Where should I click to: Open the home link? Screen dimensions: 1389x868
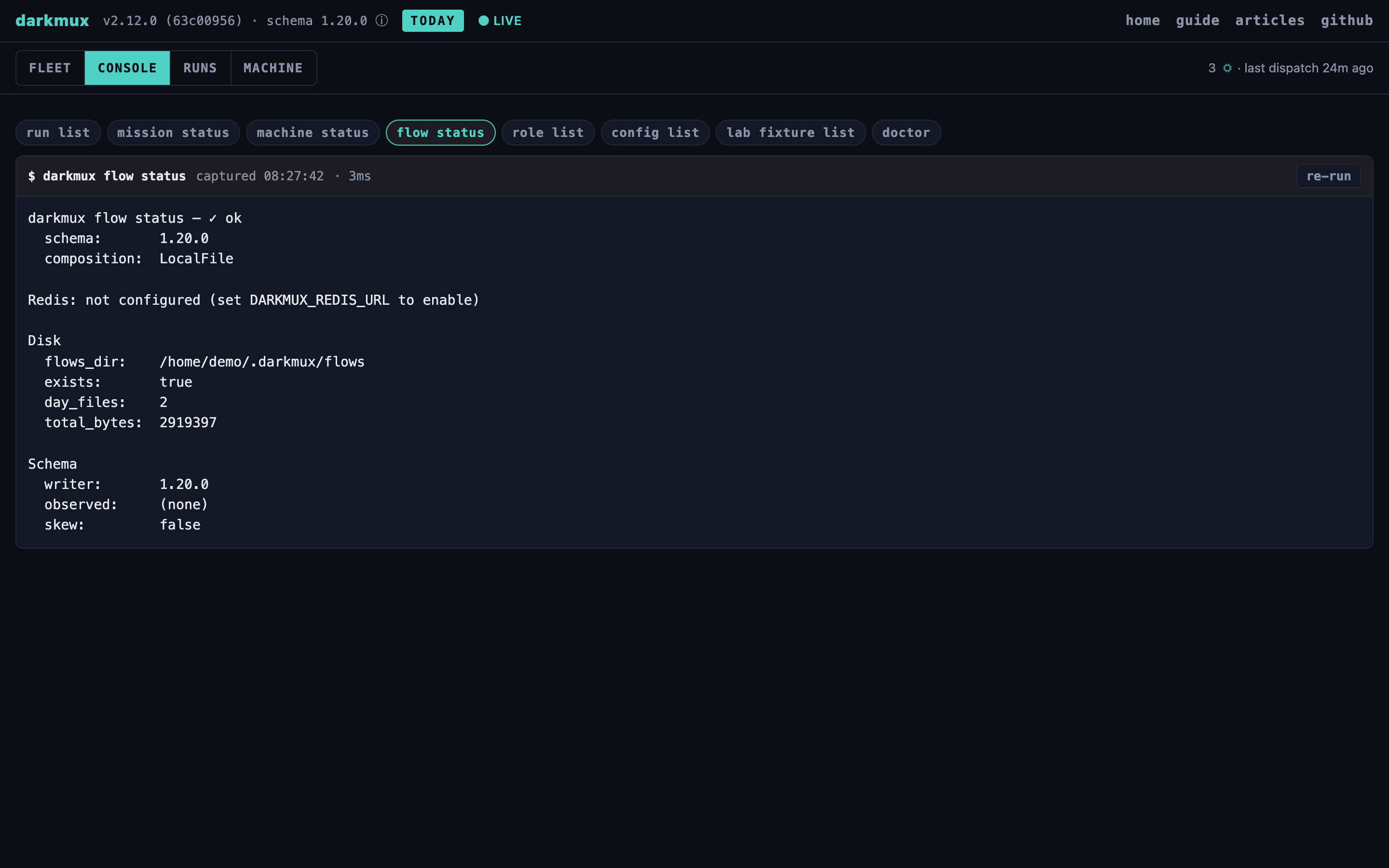[x=1142, y=21]
